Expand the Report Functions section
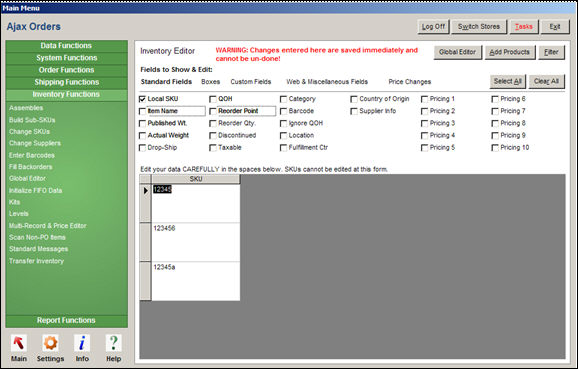The image size is (578, 369). (67, 321)
